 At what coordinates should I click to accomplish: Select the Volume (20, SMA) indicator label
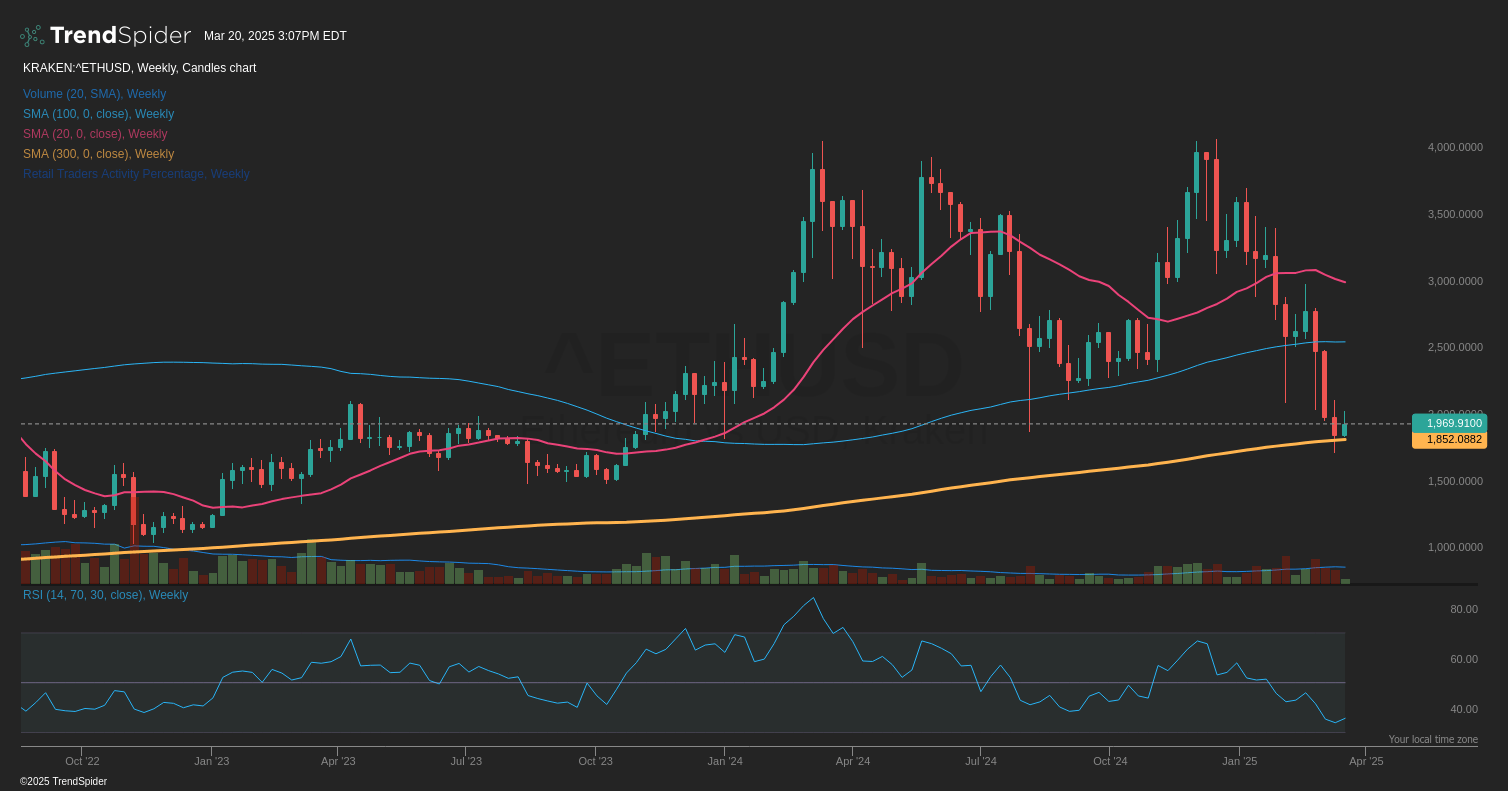click(94, 93)
